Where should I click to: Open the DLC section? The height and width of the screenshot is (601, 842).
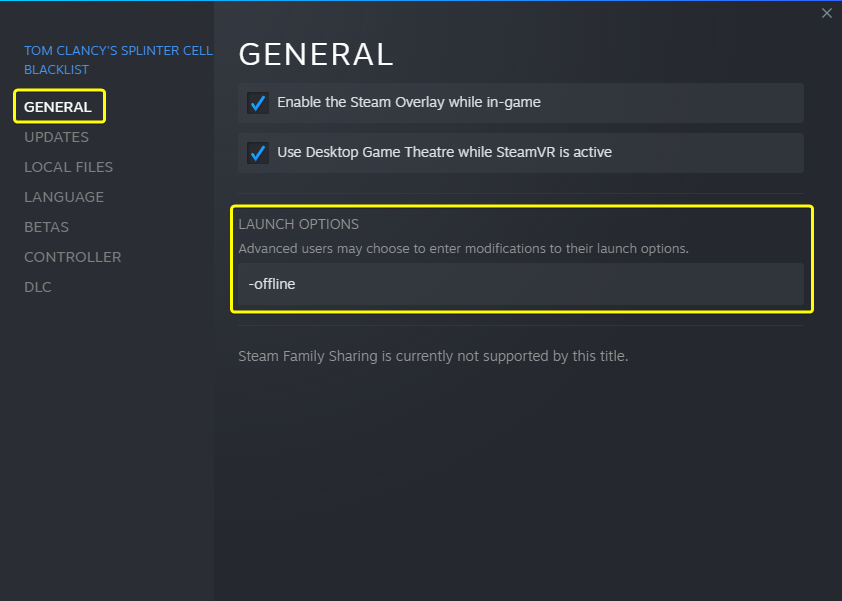38,287
